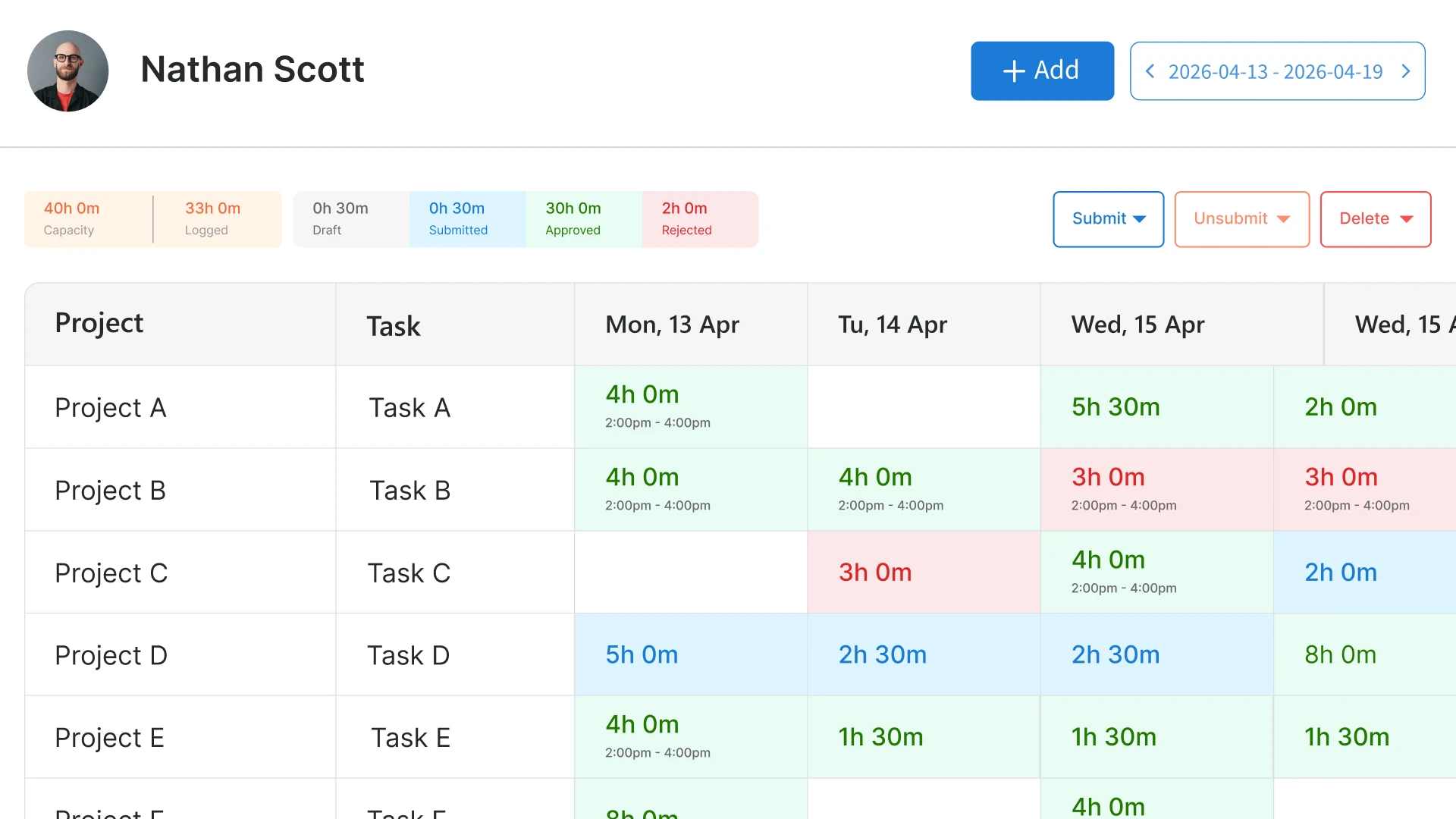1456x819 pixels.
Task: Open Project D Tuesday 2h 30m entry
Action: click(924, 654)
